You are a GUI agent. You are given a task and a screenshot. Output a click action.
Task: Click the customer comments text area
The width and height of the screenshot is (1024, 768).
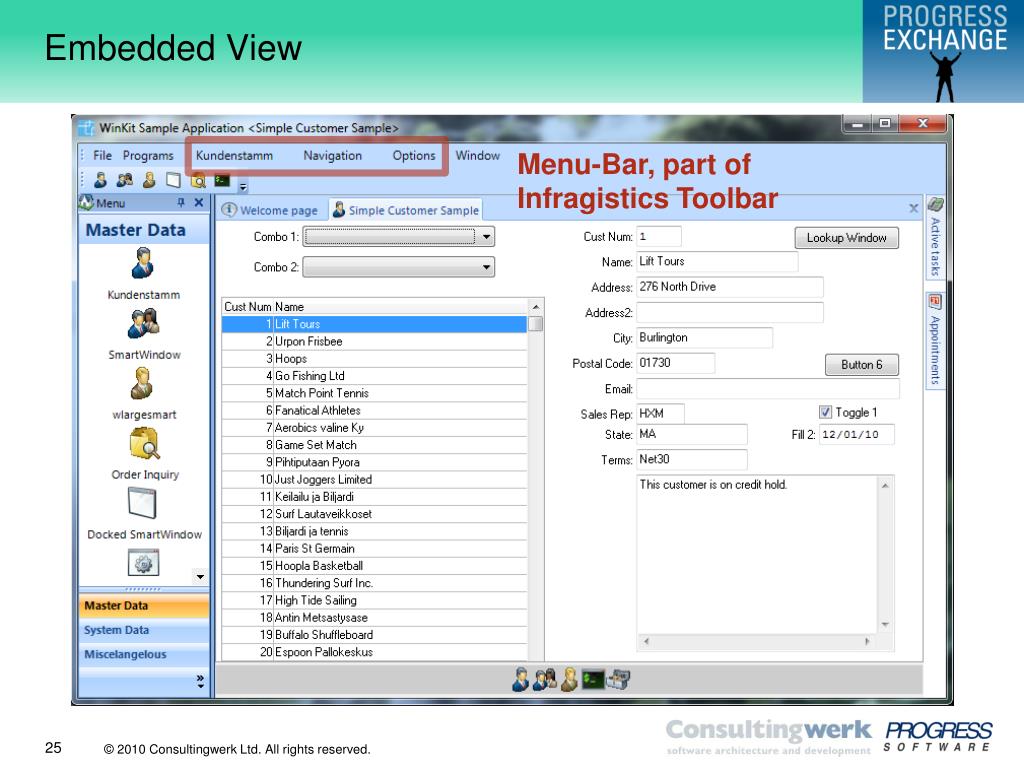coord(758,555)
